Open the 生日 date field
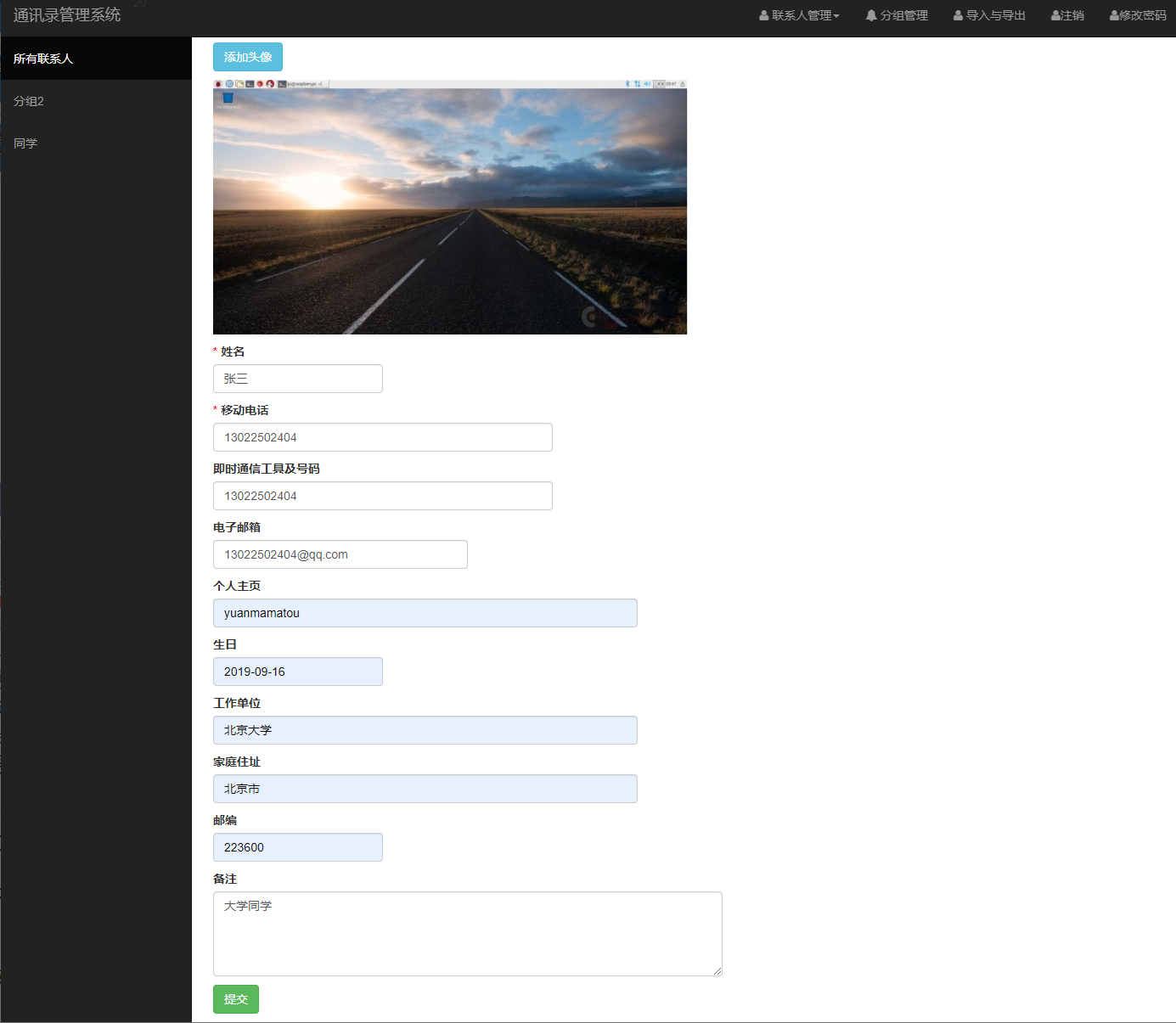This screenshot has height=1023, width=1176. pyautogui.click(x=297, y=672)
